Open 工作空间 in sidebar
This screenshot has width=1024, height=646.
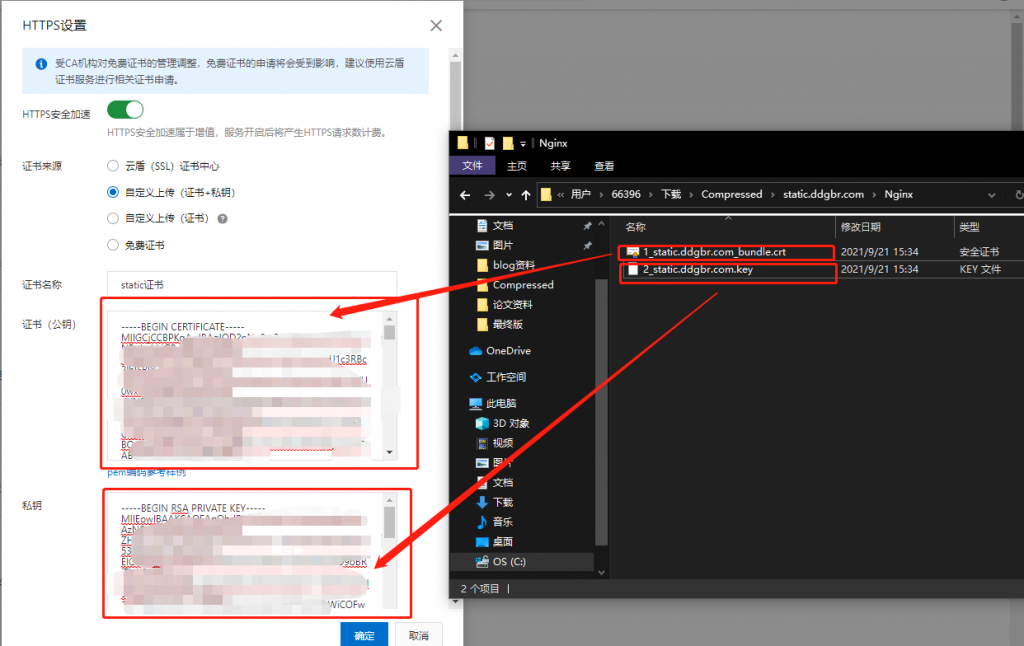click(x=506, y=377)
